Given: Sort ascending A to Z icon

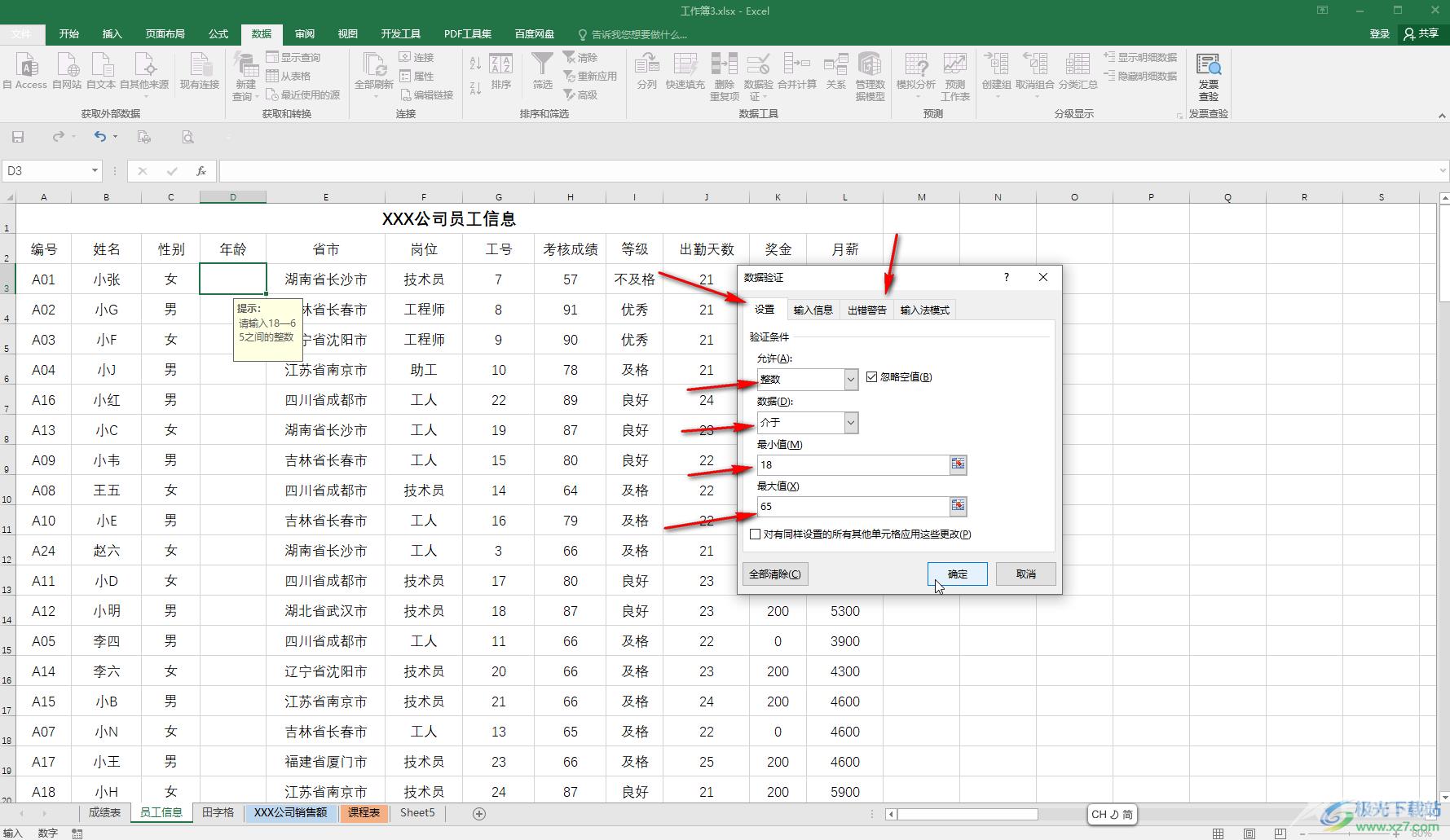Looking at the screenshot, I should click(x=475, y=64).
